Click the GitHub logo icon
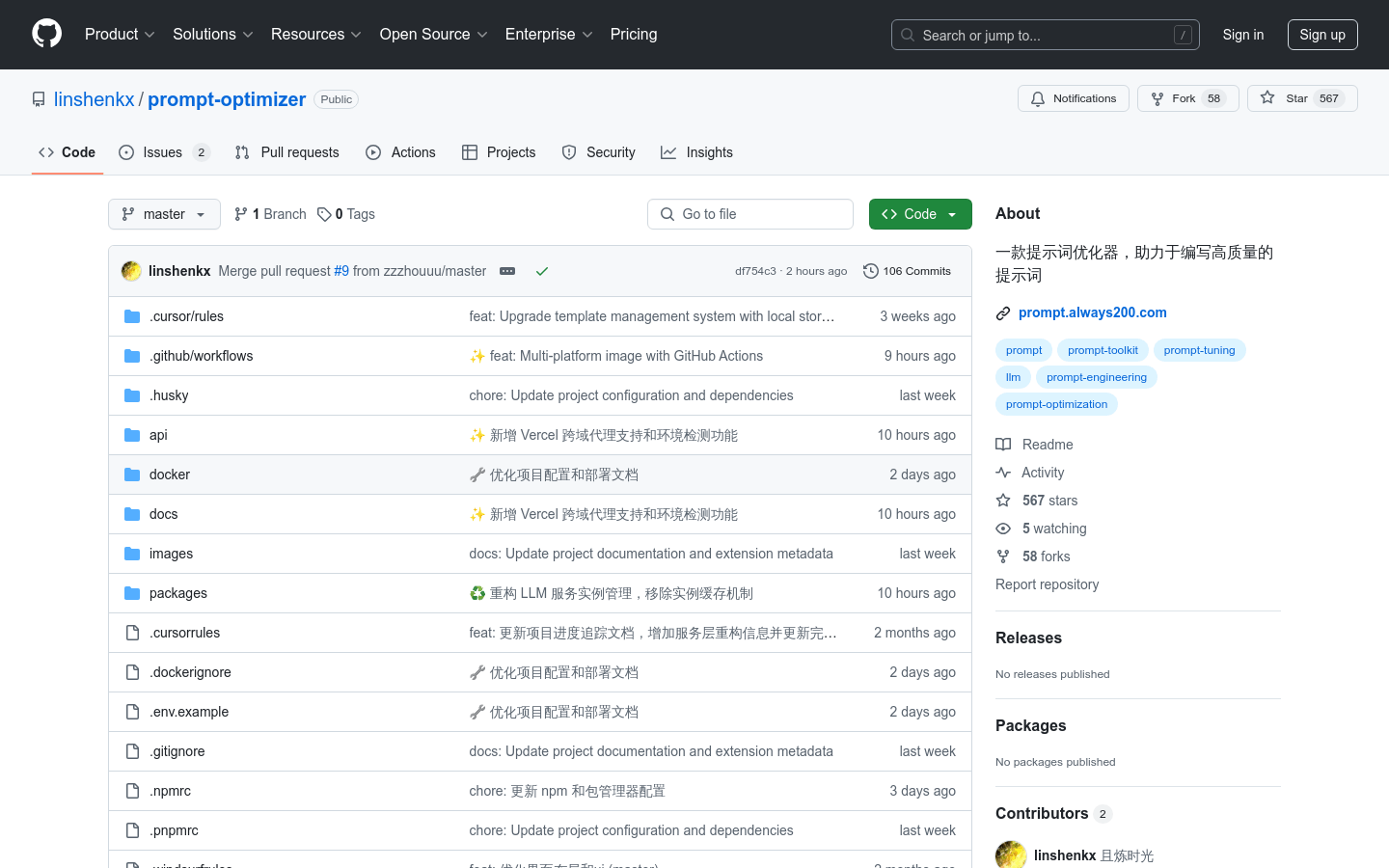Viewport: 1389px width, 868px height. tap(46, 34)
